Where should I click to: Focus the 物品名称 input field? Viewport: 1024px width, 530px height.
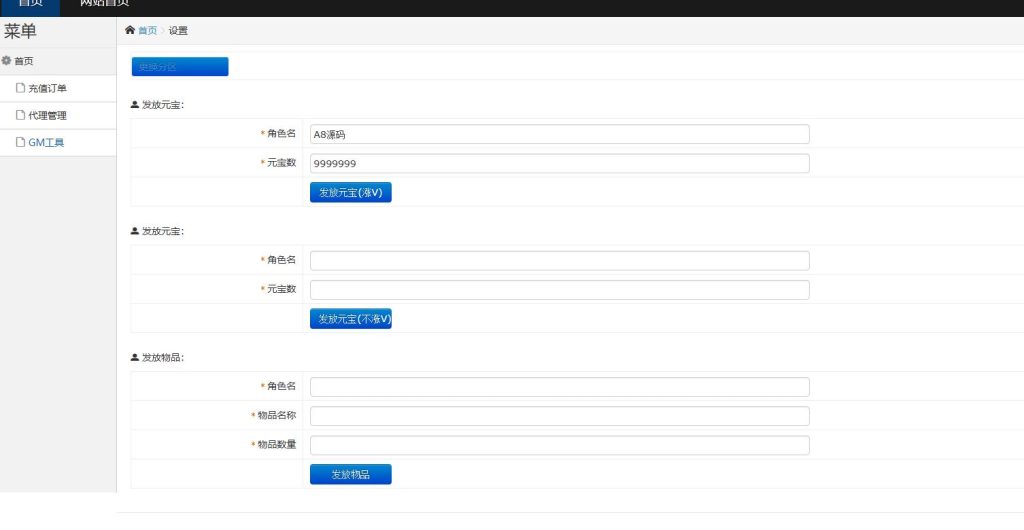coord(560,416)
